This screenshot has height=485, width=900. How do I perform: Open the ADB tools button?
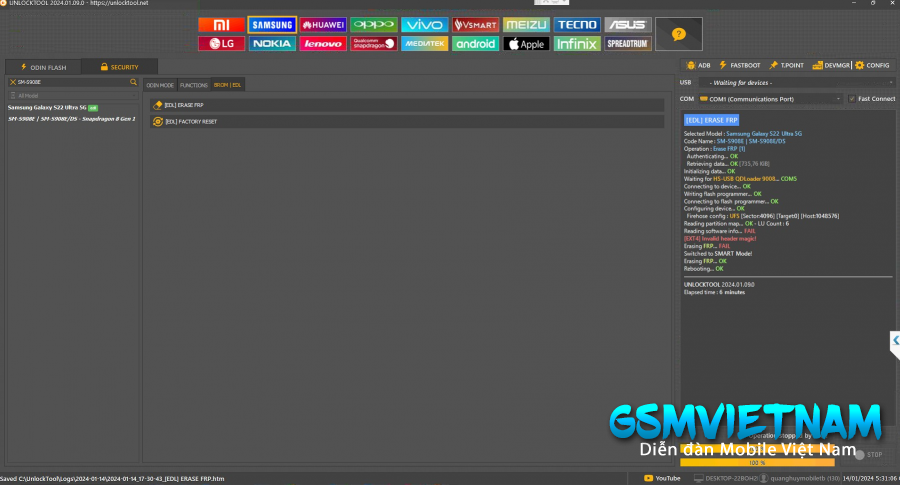(x=698, y=65)
